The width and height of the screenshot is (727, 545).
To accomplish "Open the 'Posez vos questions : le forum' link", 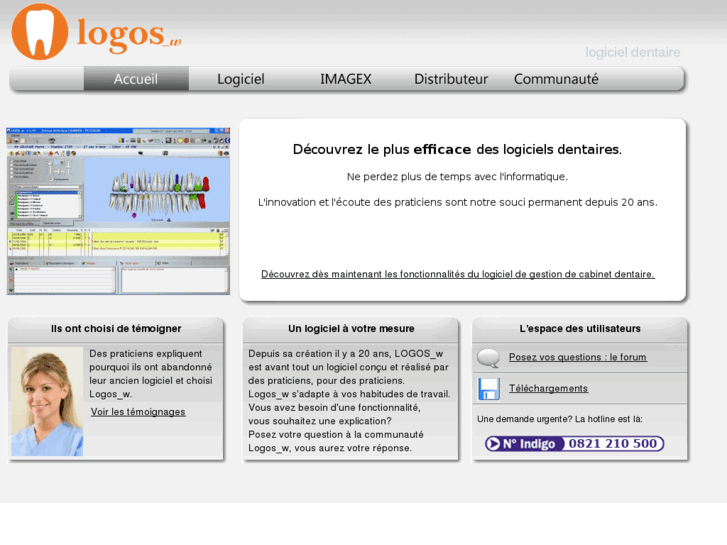I will [x=578, y=357].
